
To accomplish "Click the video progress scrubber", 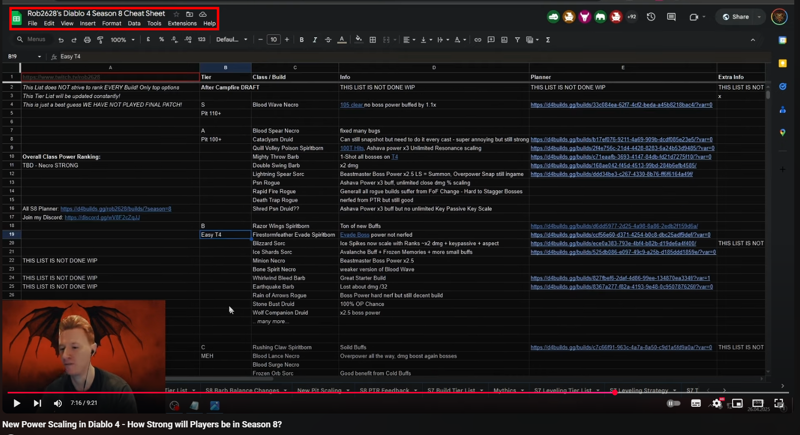I will click(x=615, y=393).
